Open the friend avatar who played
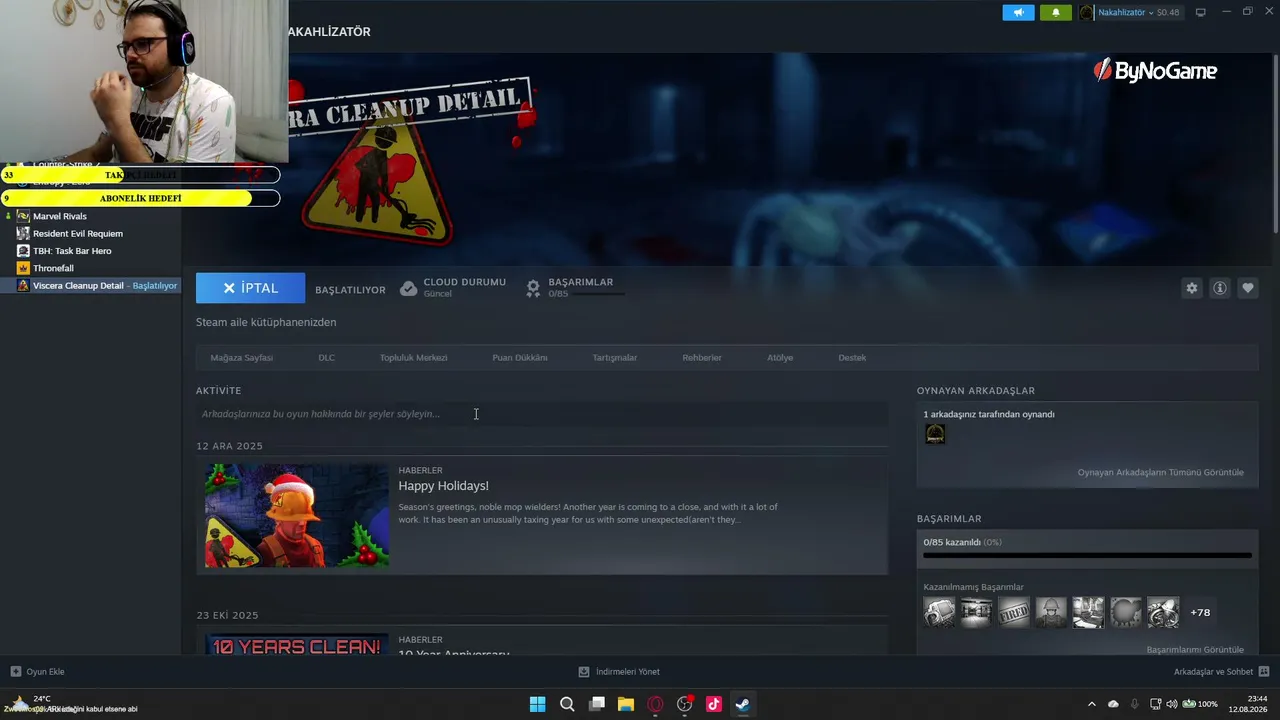Screen dimensions: 1280x720 935,434
